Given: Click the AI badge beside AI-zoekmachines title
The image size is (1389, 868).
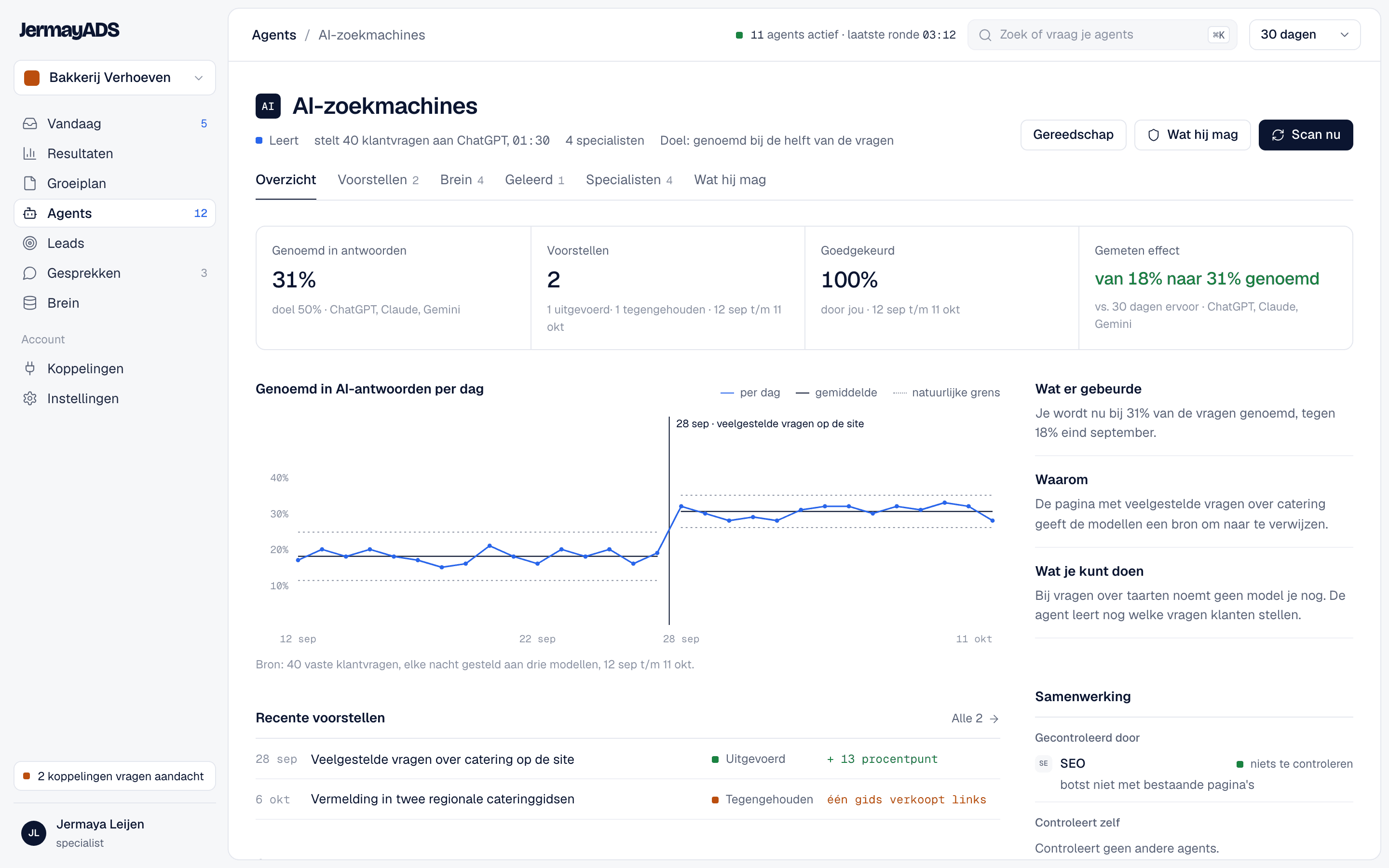Looking at the screenshot, I should click(268, 106).
